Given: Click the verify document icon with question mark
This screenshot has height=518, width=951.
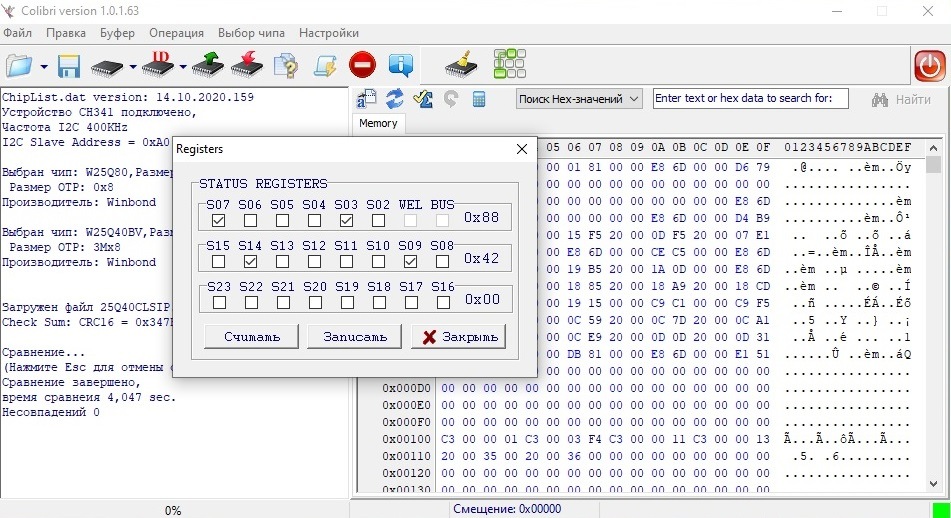Looking at the screenshot, I should coord(286,66).
